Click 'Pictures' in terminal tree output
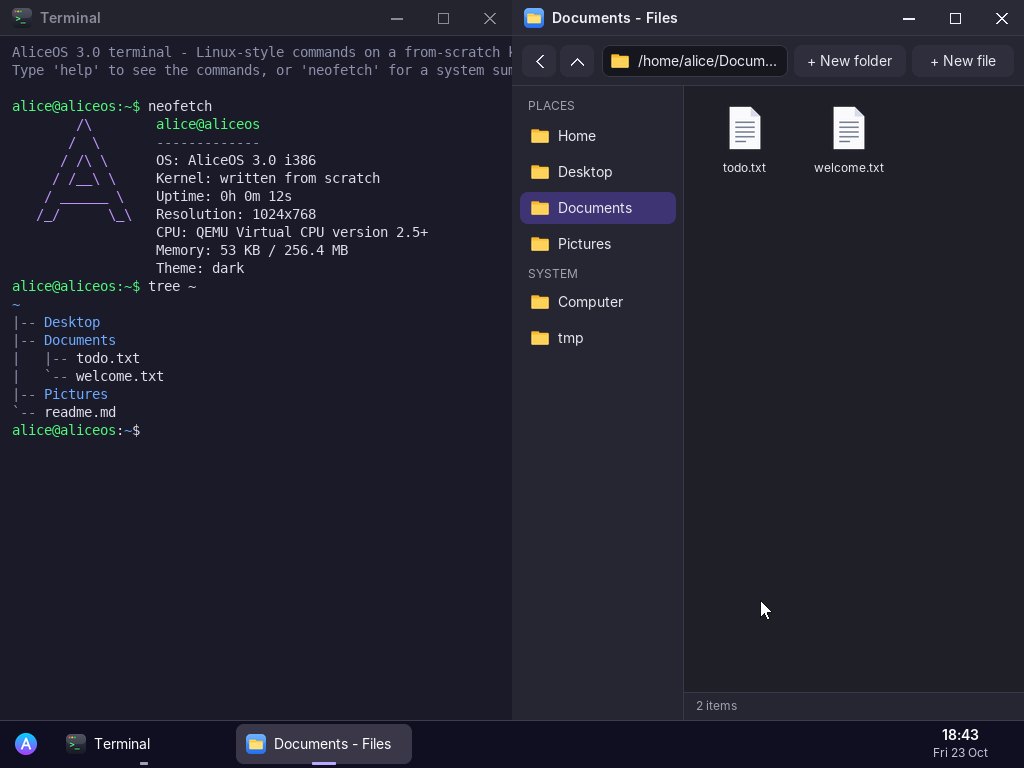The height and width of the screenshot is (768, 1024). 76,394
